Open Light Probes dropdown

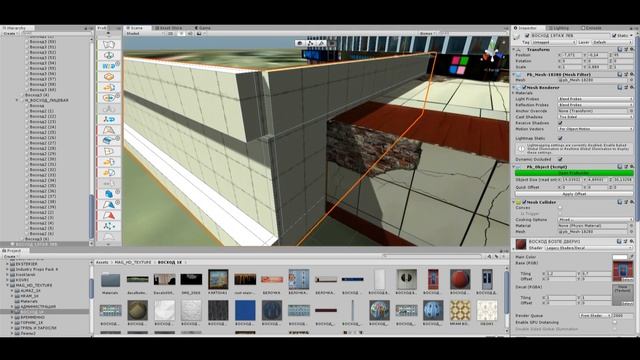tap(595, 99)
